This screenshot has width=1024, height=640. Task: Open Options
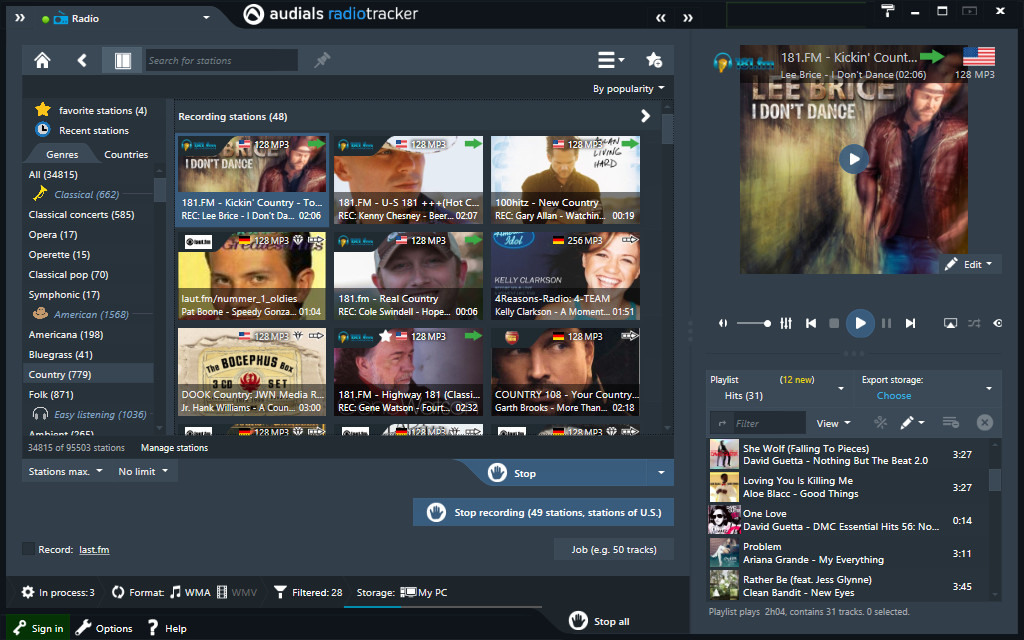104,628
